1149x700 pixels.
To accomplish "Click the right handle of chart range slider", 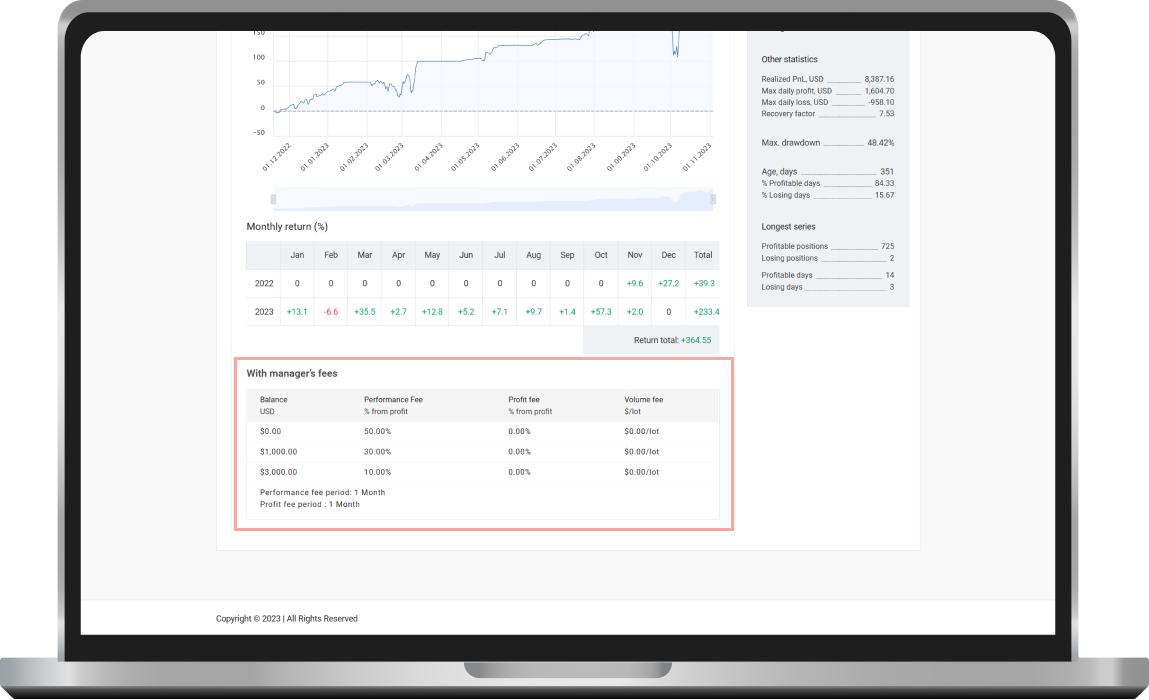I will click(713, 200).
